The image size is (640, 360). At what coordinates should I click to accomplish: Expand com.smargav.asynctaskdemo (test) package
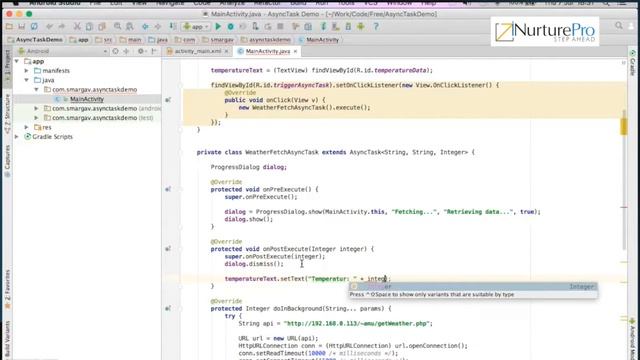point(36,118)
